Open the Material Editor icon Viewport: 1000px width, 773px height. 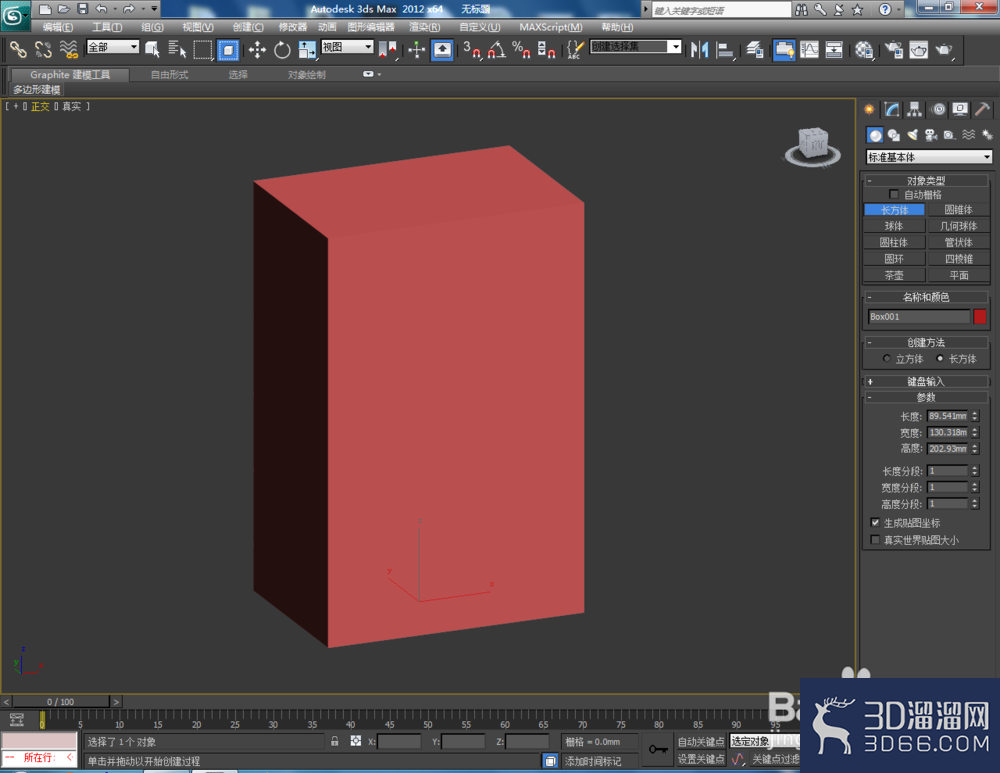click(x=864, y=50)
